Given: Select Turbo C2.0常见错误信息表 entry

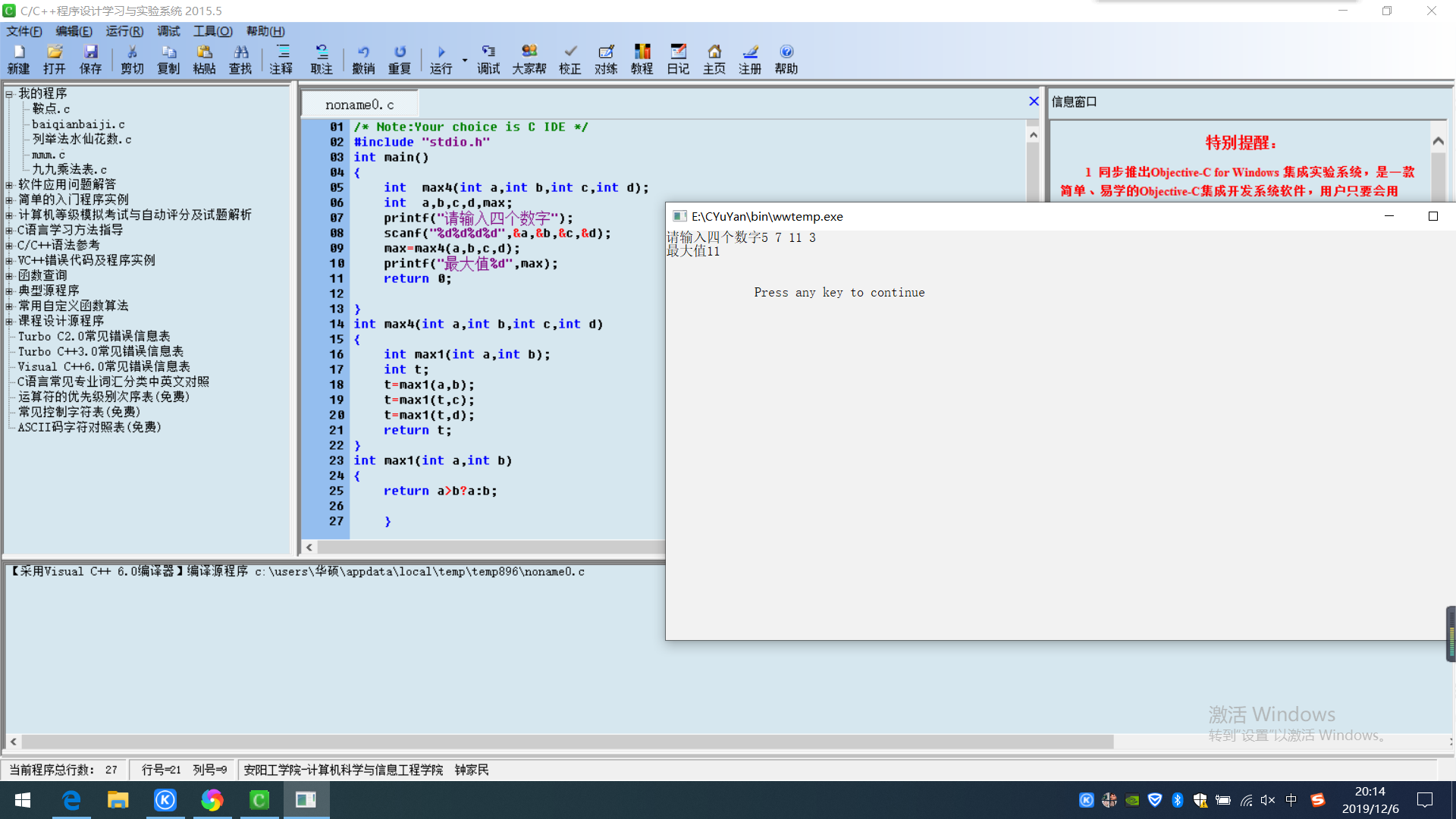Looking at the screenshot, I should (94, 337).
